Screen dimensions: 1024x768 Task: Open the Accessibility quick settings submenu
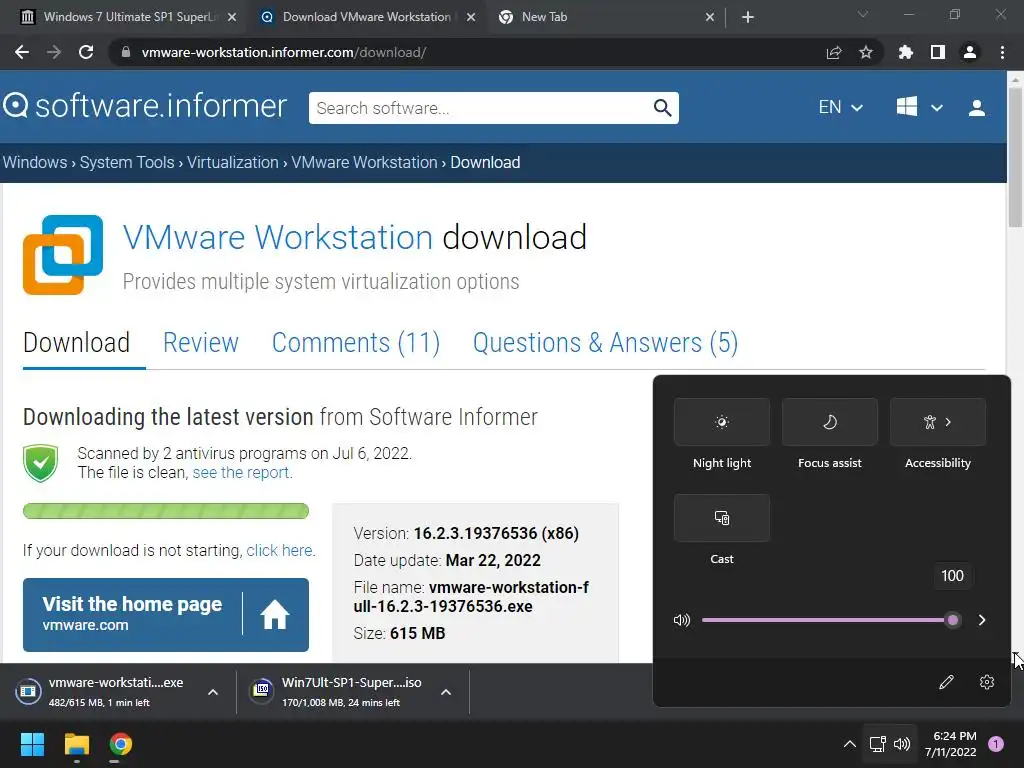point(938,422)
